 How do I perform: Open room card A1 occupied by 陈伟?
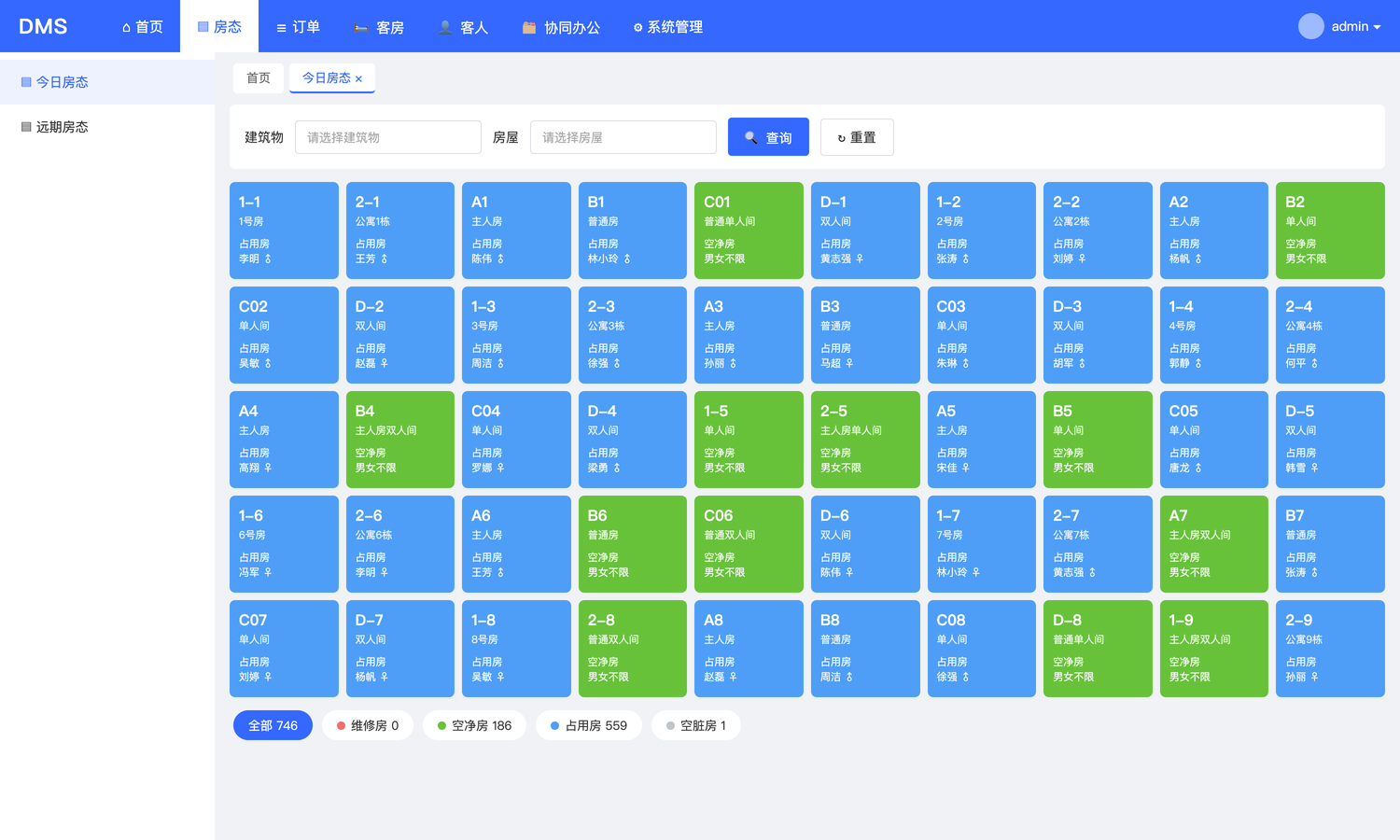516,231
